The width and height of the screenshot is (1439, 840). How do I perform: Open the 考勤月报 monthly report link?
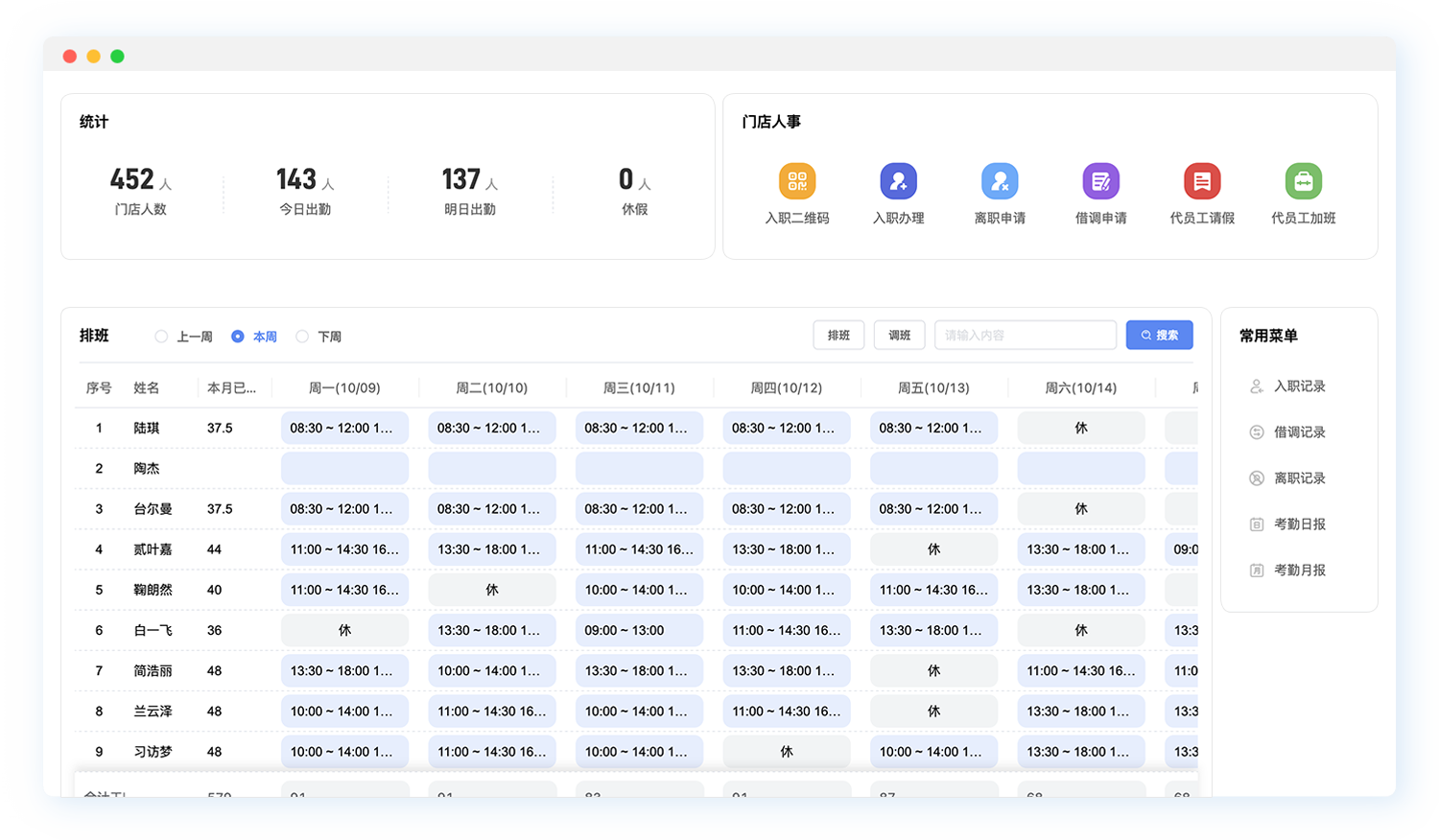pyautogui.click(x=1299, y=571)
